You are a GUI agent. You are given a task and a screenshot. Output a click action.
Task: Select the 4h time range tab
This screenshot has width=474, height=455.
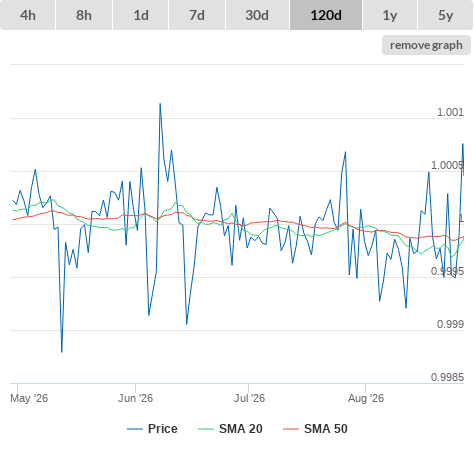[28, 15]
